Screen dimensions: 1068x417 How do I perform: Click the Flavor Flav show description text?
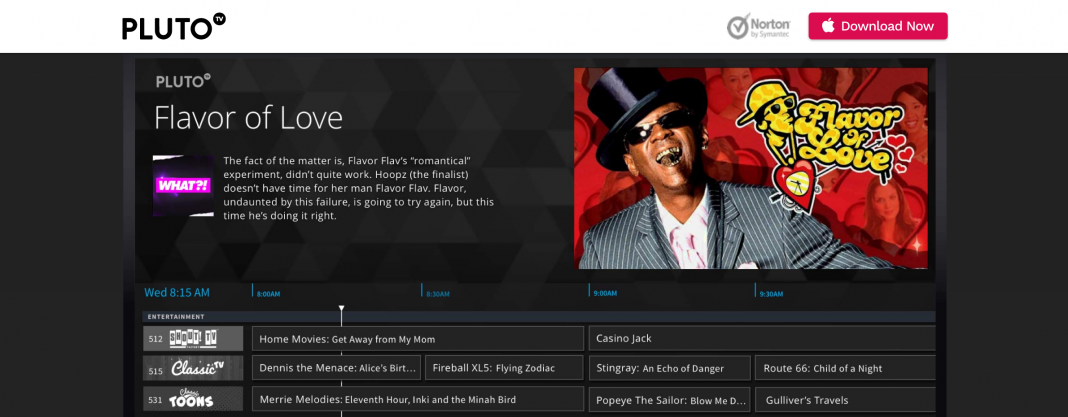[x=359, y=189]
